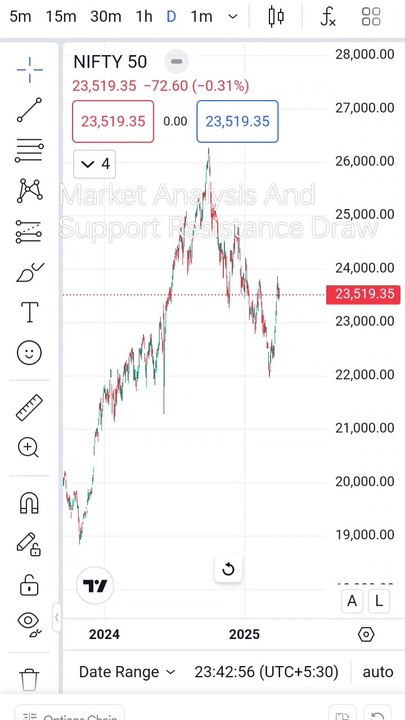Image resolution: width=405 pixels, height=720 pixels.
Task: Open the Date Range dropdown
Action: coord(127,672)
